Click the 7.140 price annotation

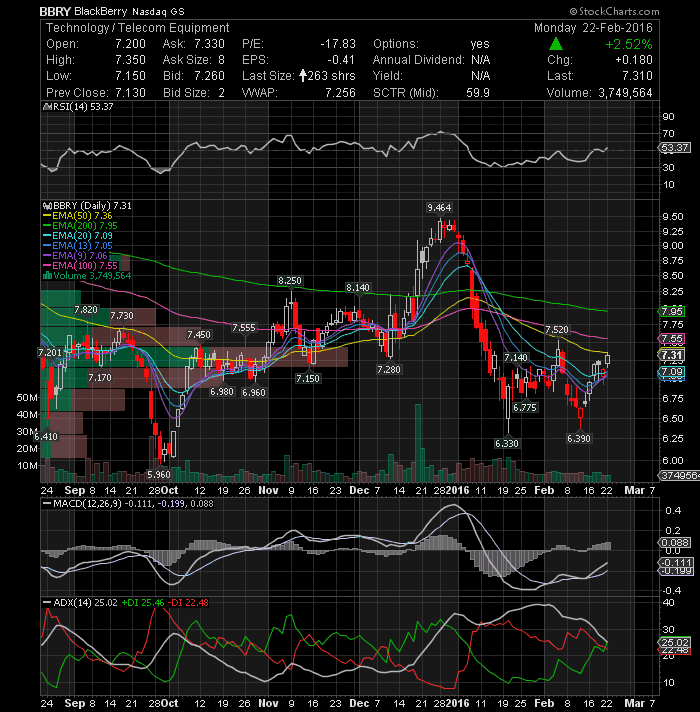pos(516,358)
